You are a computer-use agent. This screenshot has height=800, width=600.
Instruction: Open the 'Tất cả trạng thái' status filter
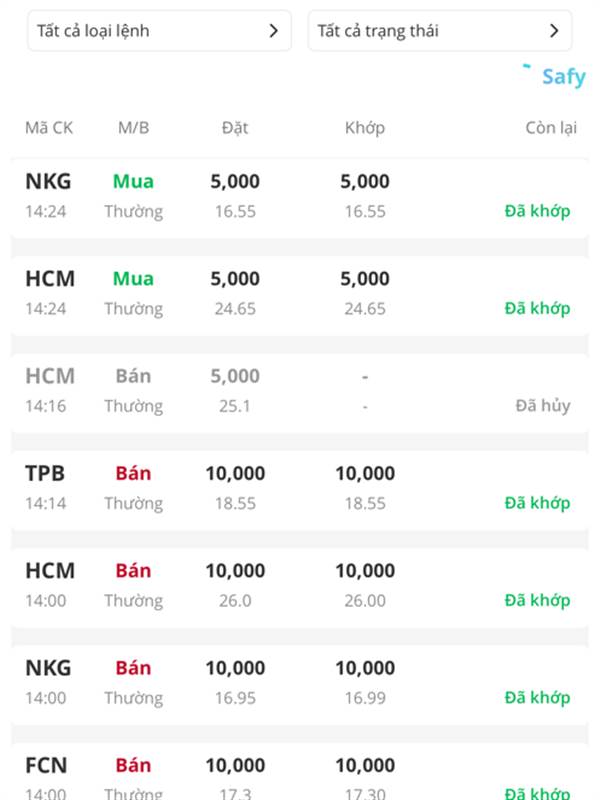pos(439,31)
